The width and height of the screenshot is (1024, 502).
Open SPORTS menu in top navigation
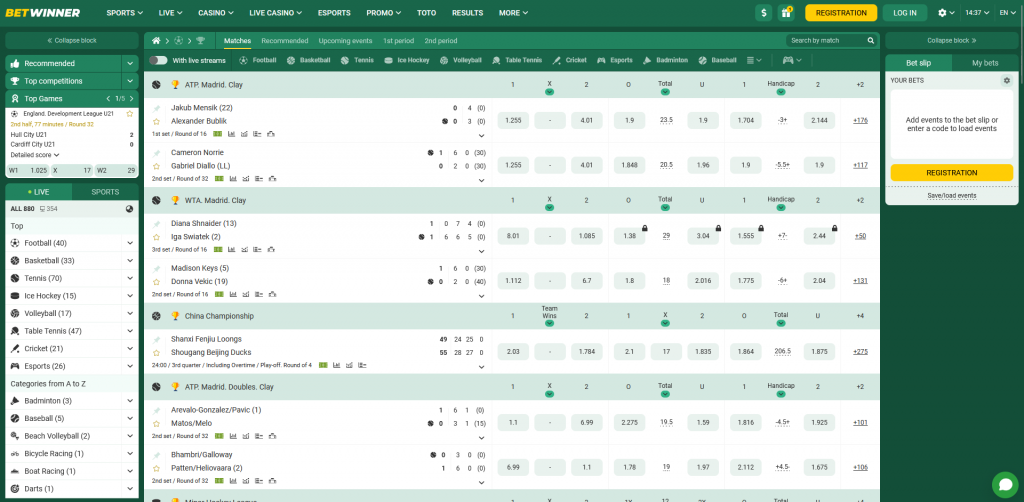[x=125, y=12]
